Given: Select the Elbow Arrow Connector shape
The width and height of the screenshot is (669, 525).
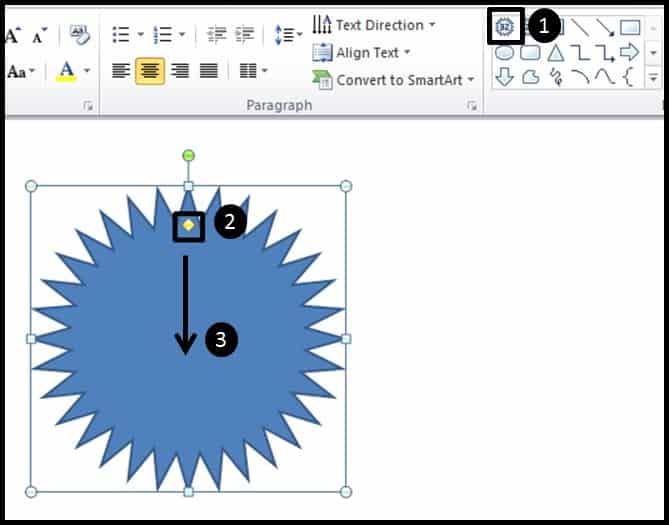Looking at the screenshot, I should 605,53.
